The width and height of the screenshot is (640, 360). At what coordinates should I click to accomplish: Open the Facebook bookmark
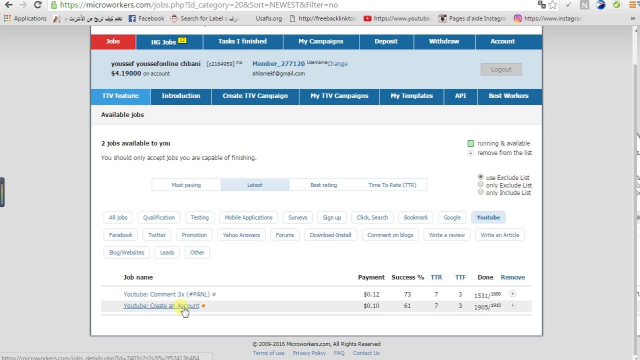[146, 19]
